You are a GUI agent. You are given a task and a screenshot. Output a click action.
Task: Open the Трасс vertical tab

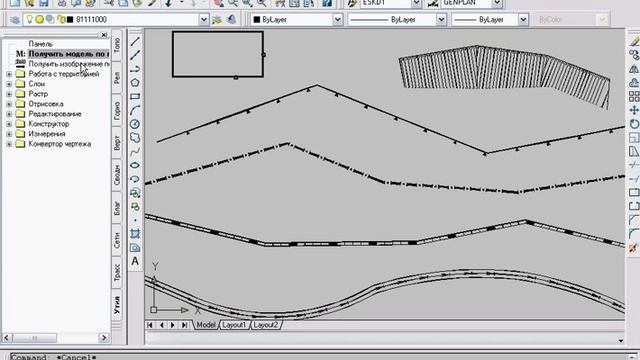pyautogui.click(x=117, y=273)
